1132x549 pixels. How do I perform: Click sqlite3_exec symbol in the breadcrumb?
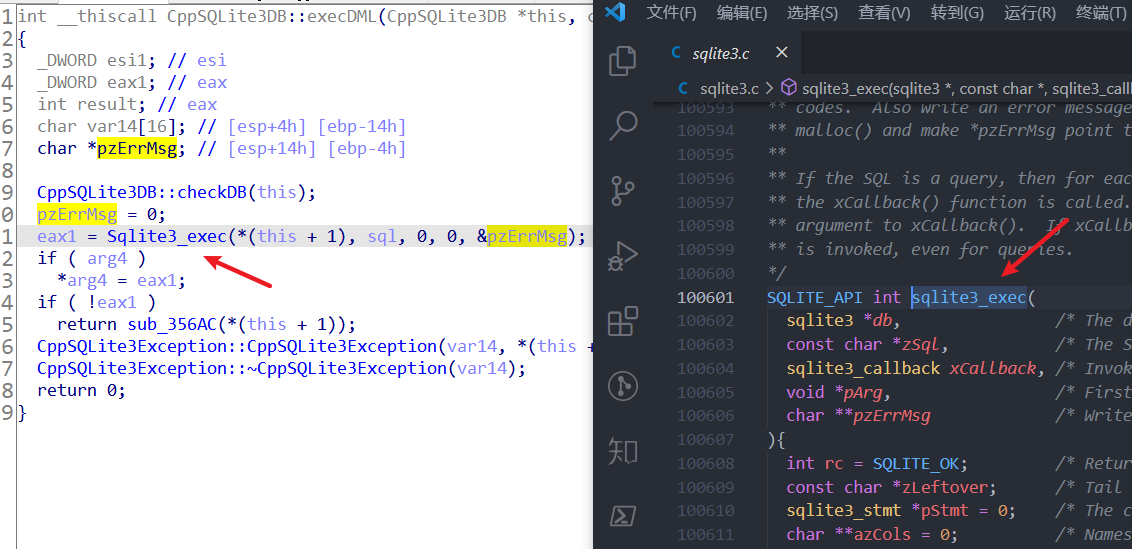[x=967, y=89]
